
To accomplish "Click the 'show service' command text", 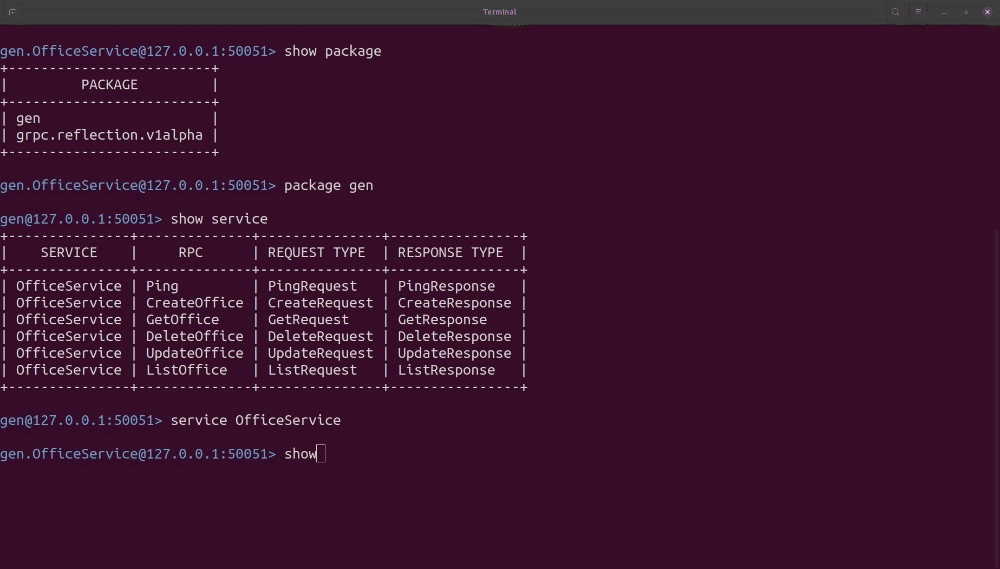I will pyautogui.click(x=219, y=219).
